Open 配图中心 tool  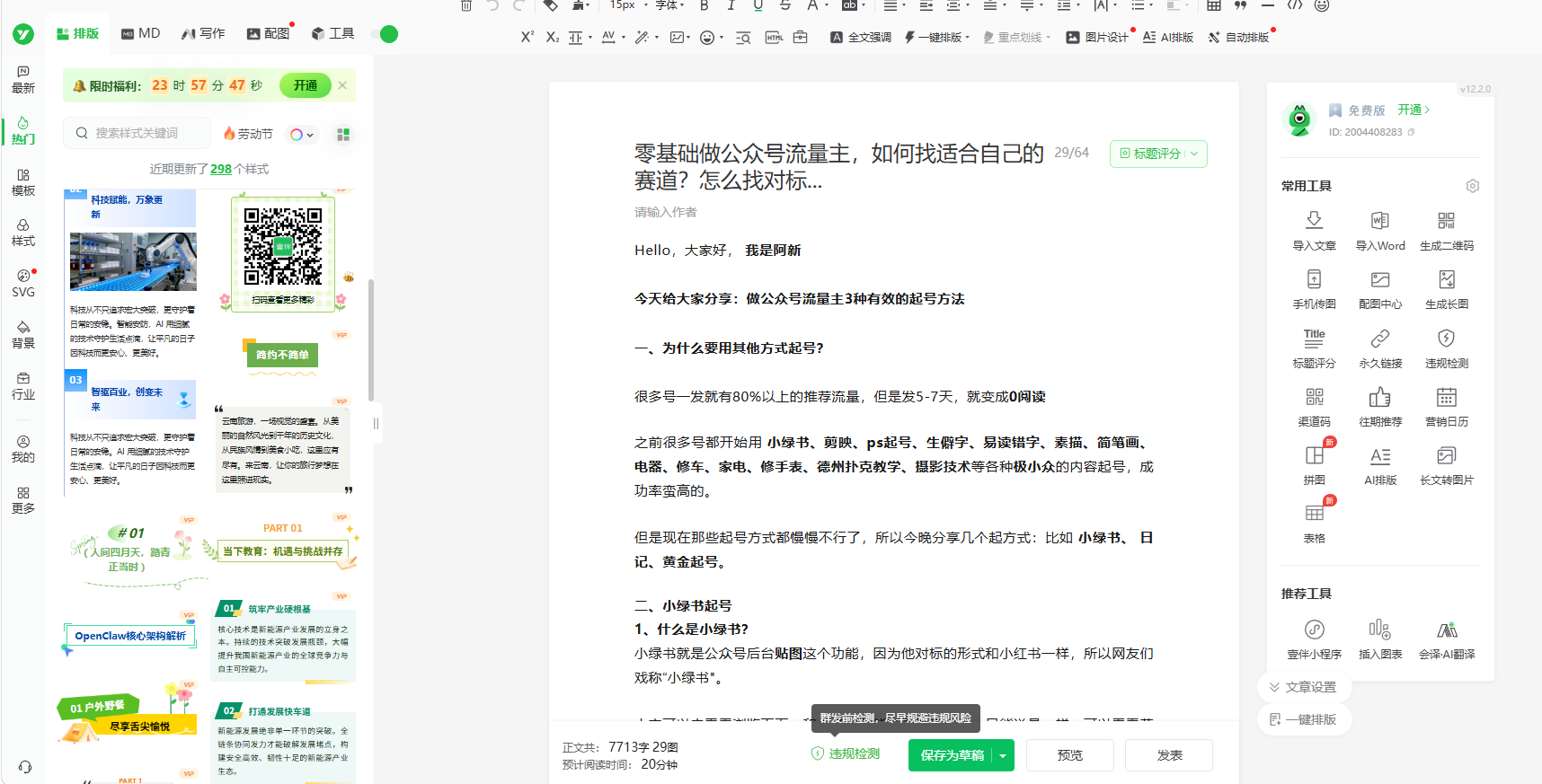click(1380, 288)
